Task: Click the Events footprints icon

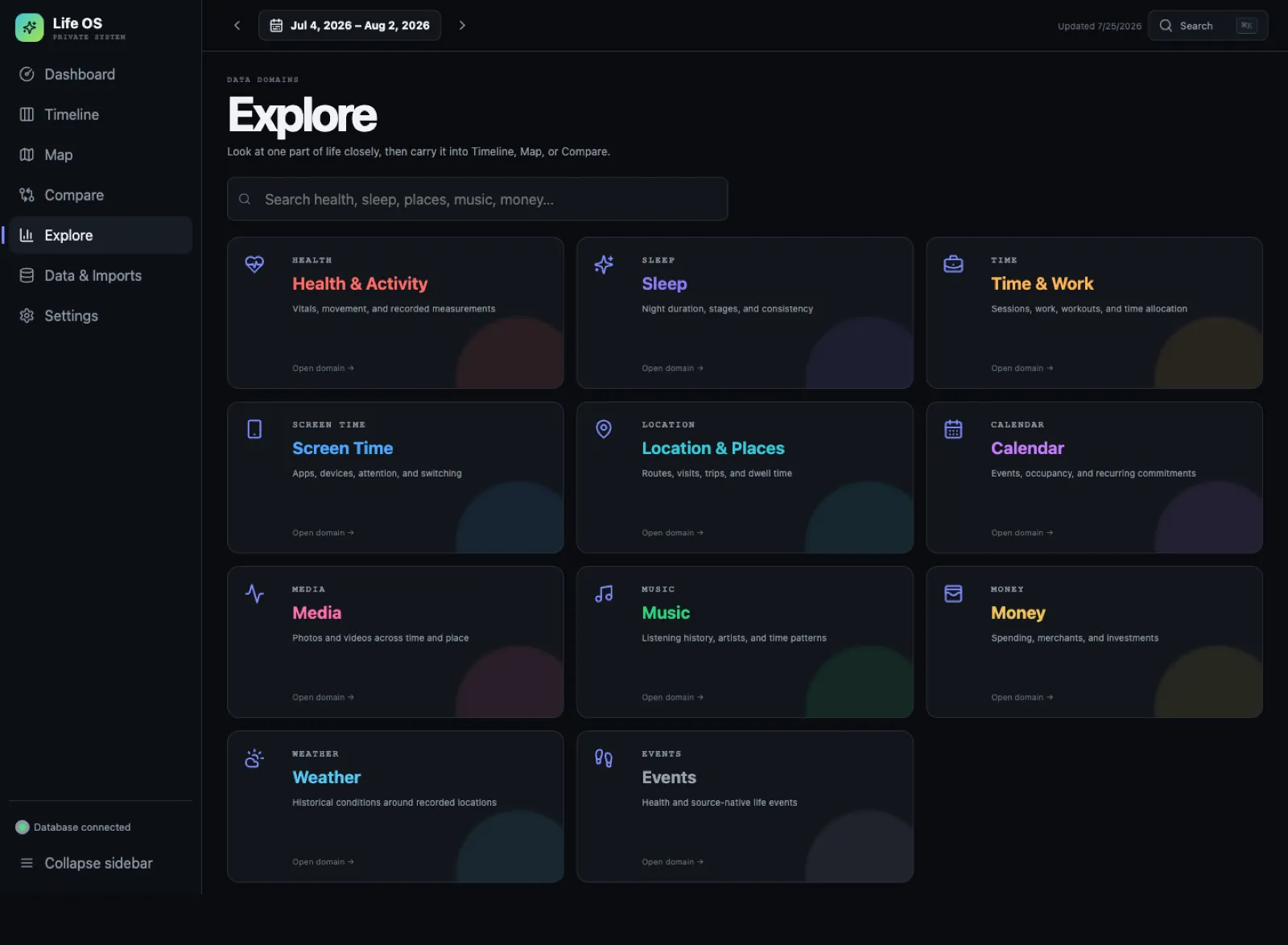Action: [x=604, y=758]
